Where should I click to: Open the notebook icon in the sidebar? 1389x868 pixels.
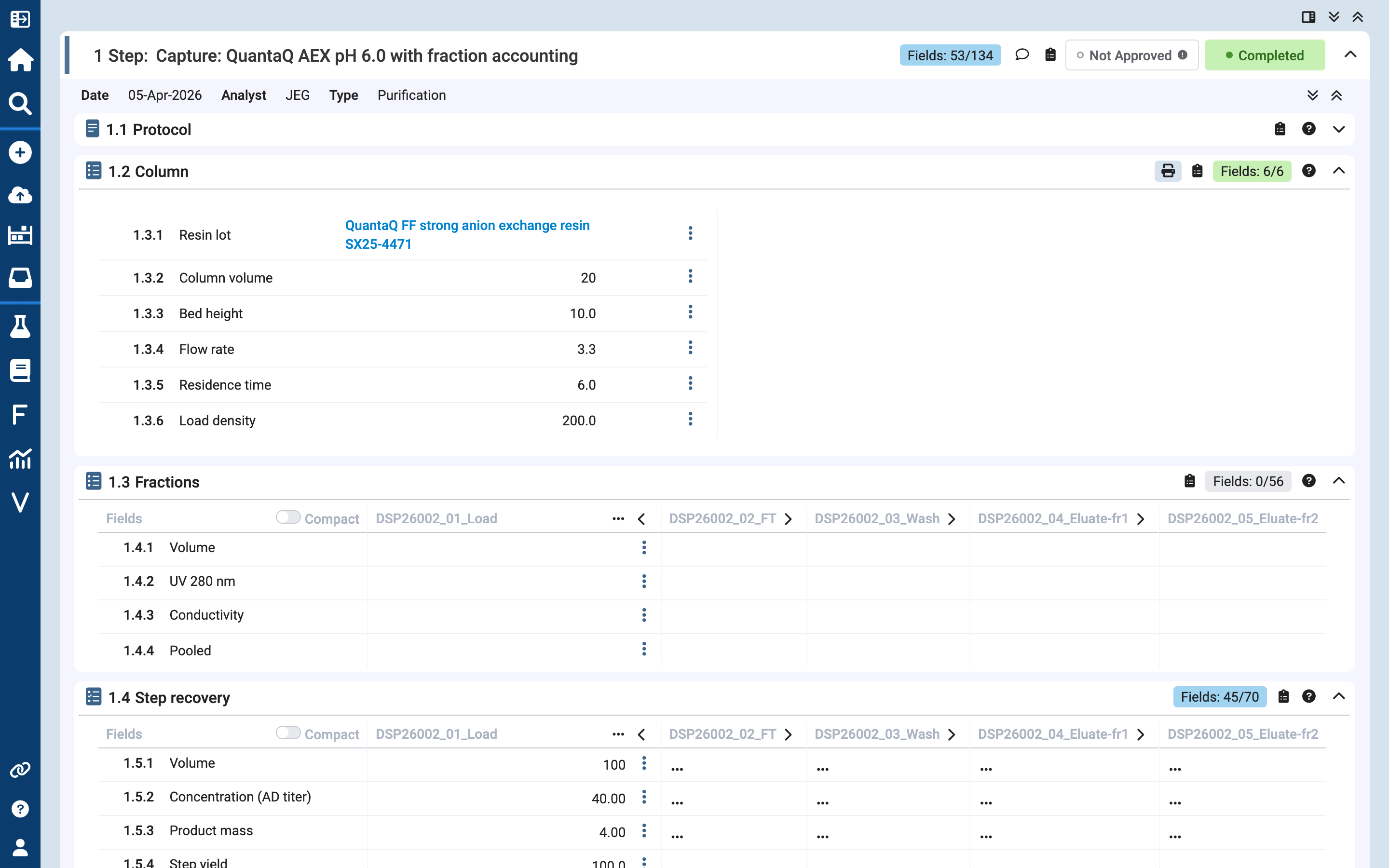coord(20,371)
